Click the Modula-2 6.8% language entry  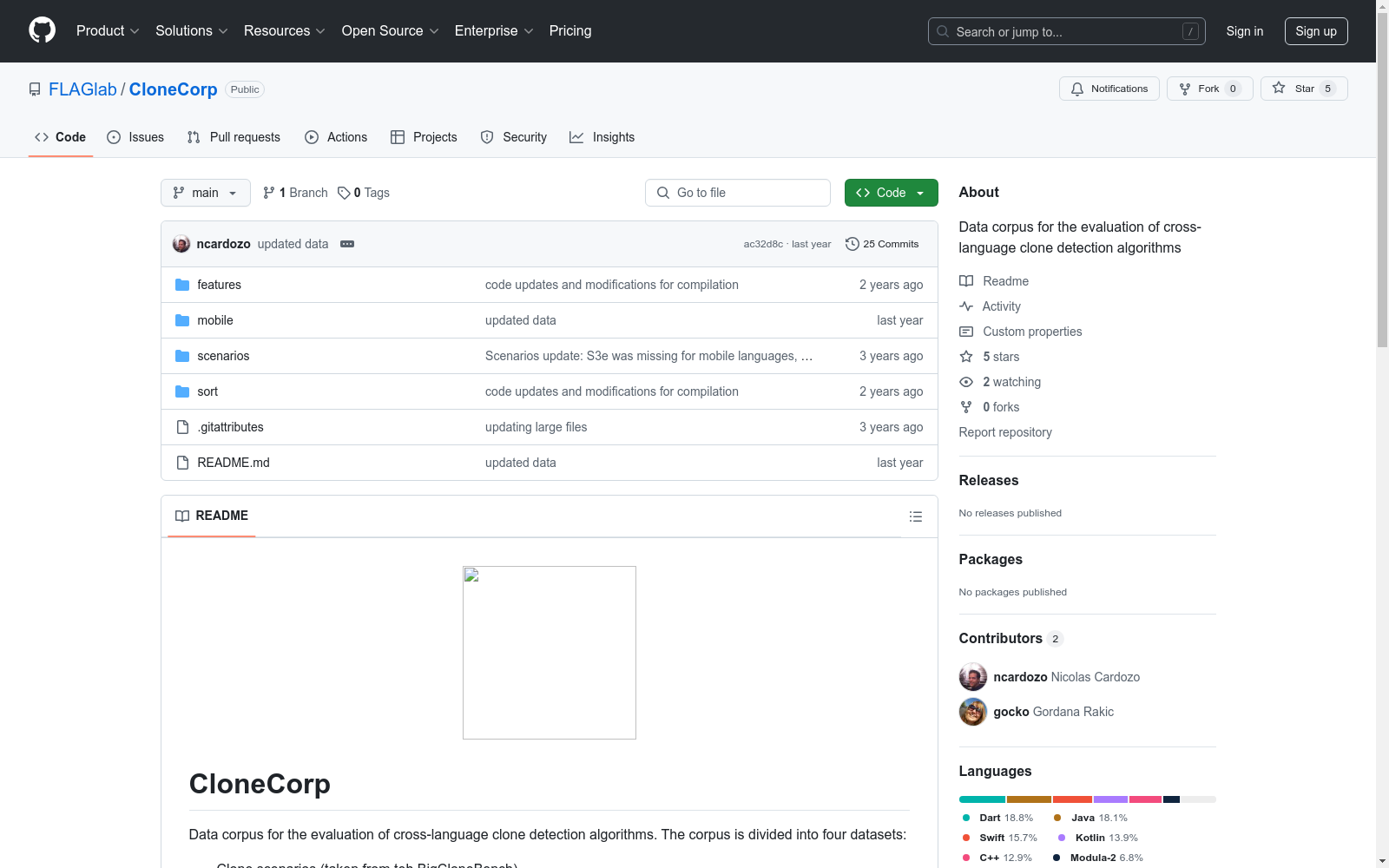[1097, 858]
